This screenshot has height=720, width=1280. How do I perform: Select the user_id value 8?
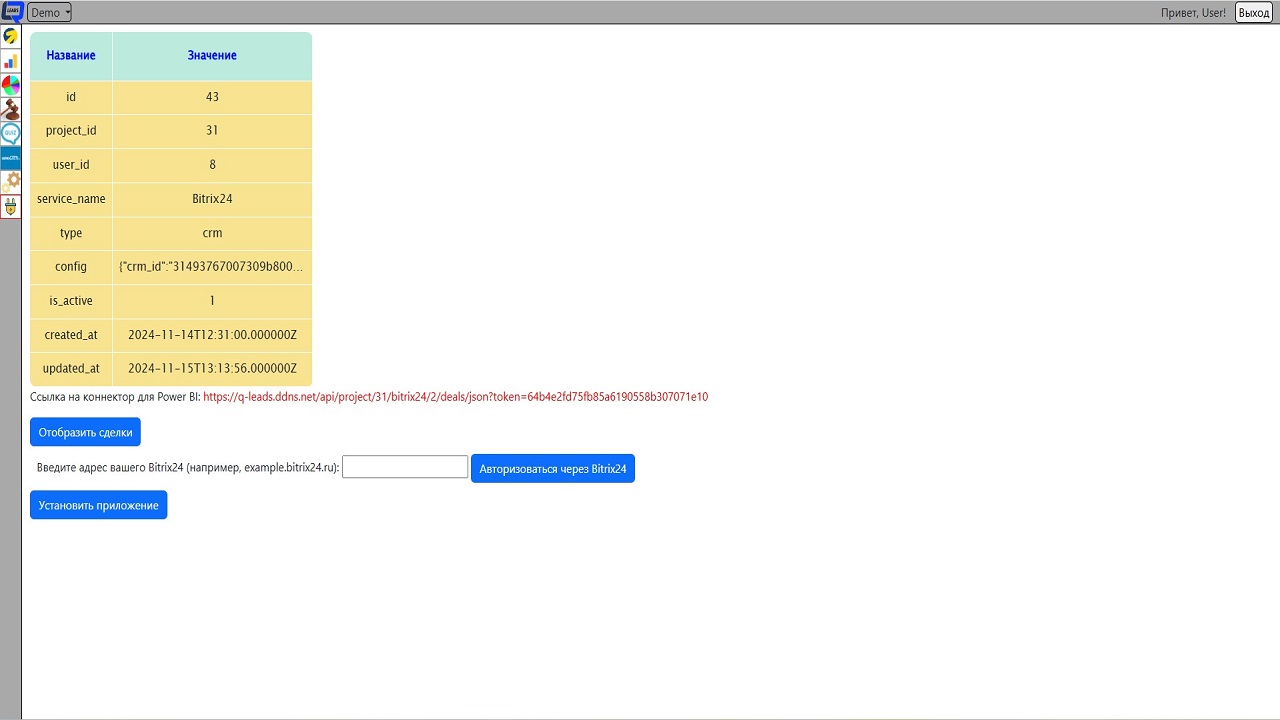pyautogui.click(x=212, y=165)
